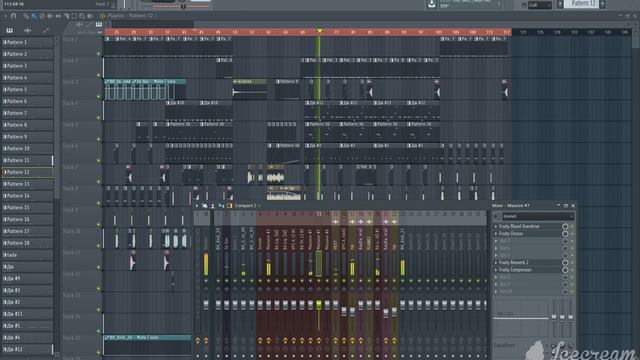Expand the Fruity Compressor slot arrow
Image resolution: width=640 pixels, height=360 pixels.
pyautogui.click(x=496, y=270)
